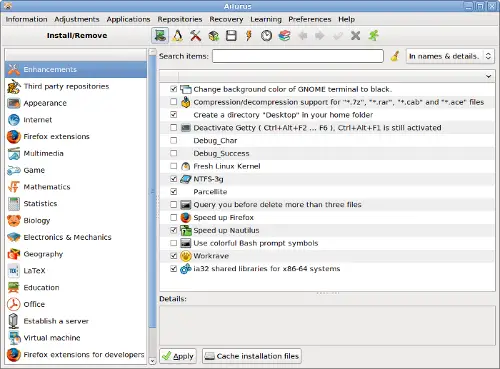
Task: Check Compression/decompression support for 7z and rar files
Action: click(173, 102)
